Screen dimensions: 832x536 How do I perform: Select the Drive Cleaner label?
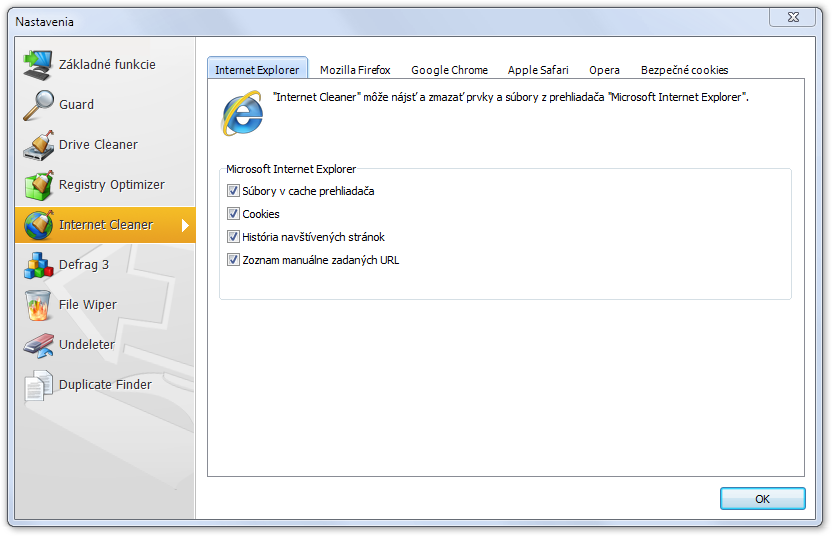pyautogui.click(x=98, y=145)
